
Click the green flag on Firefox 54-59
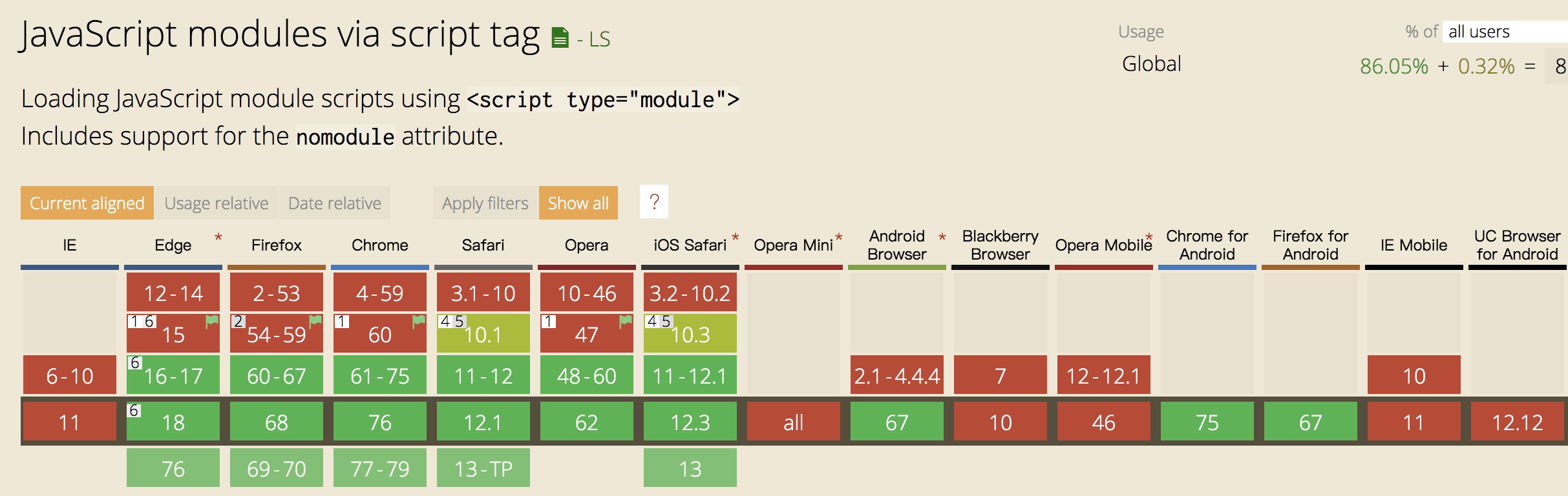tap(315, 321)
